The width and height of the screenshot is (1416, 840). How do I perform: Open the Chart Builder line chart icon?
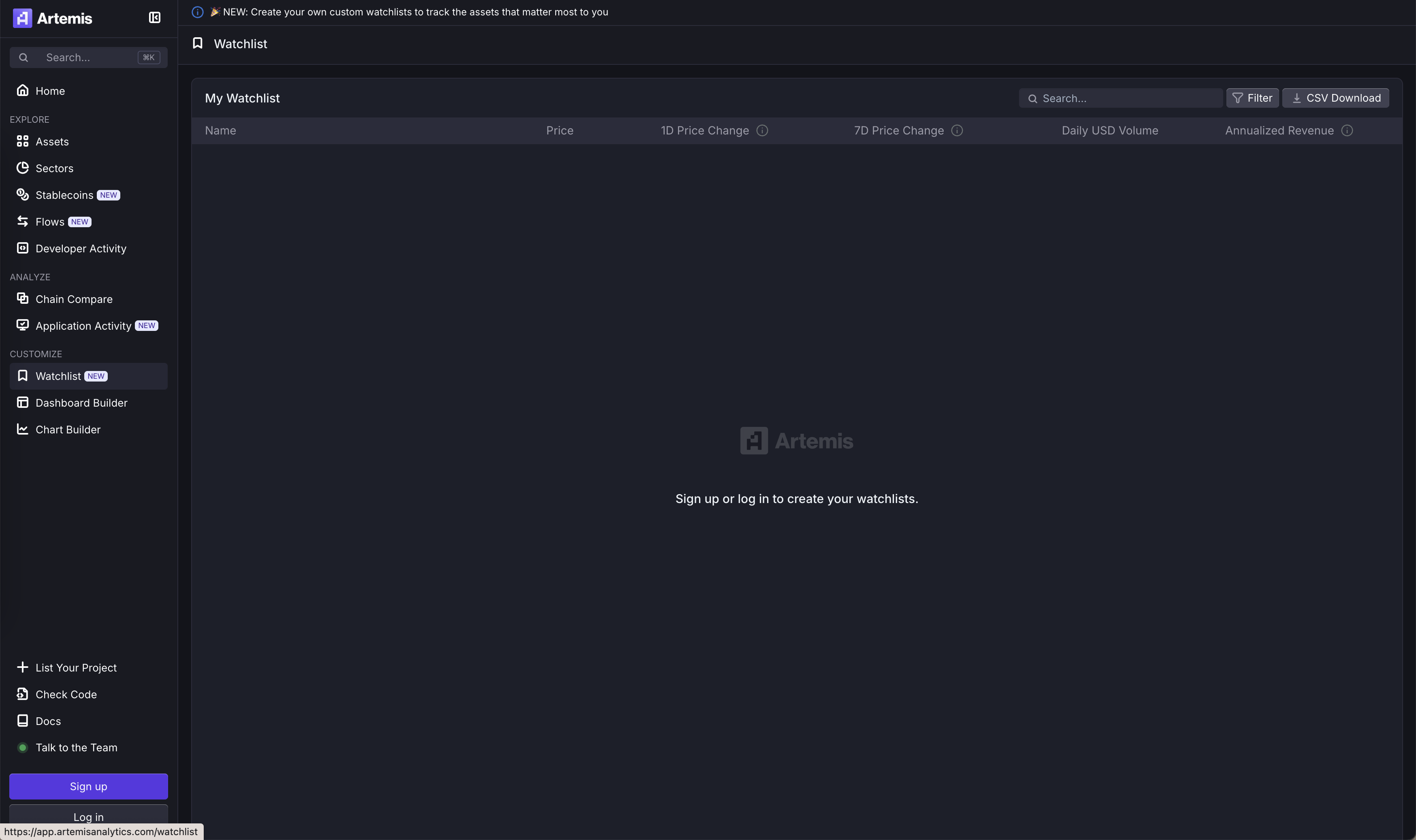click(23, 429)
